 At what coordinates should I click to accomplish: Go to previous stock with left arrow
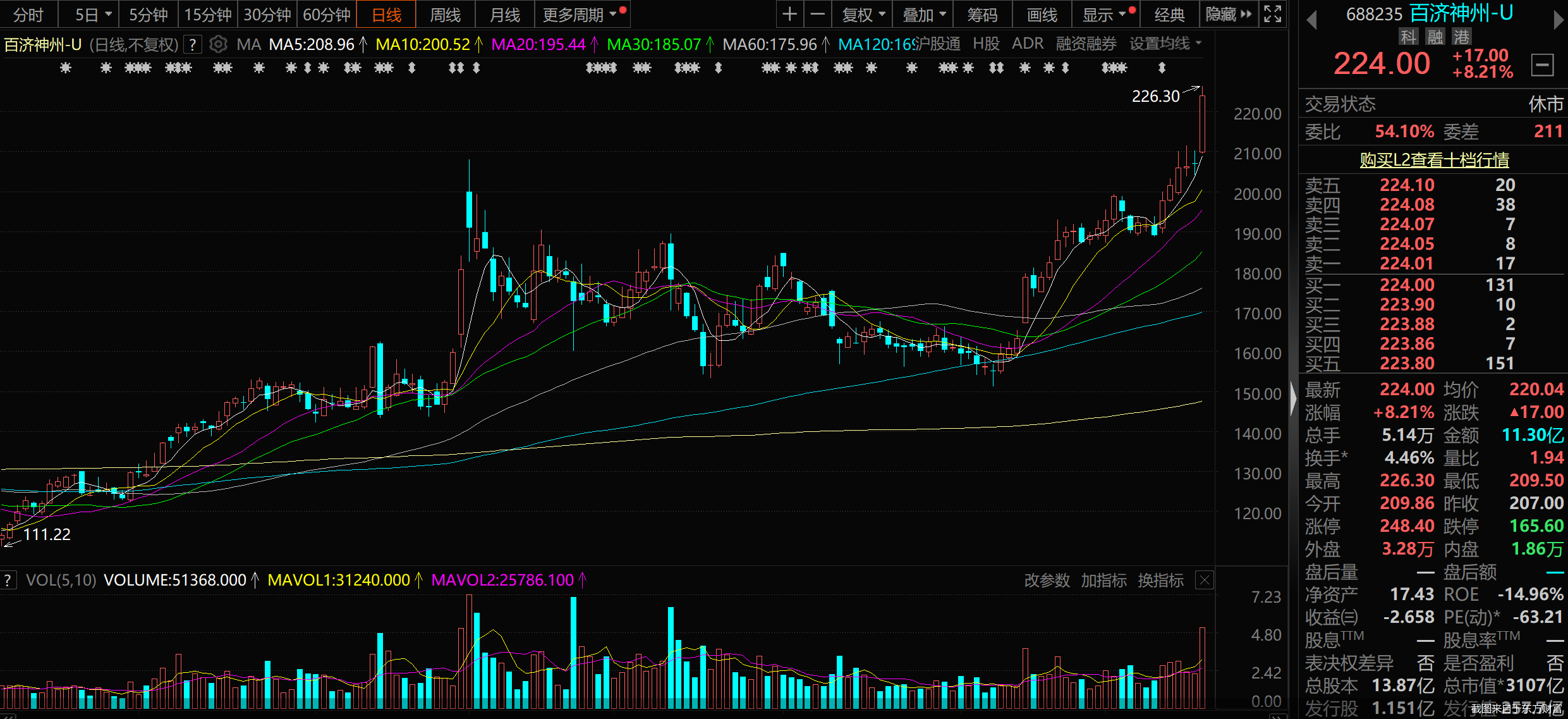(1311, 20)
